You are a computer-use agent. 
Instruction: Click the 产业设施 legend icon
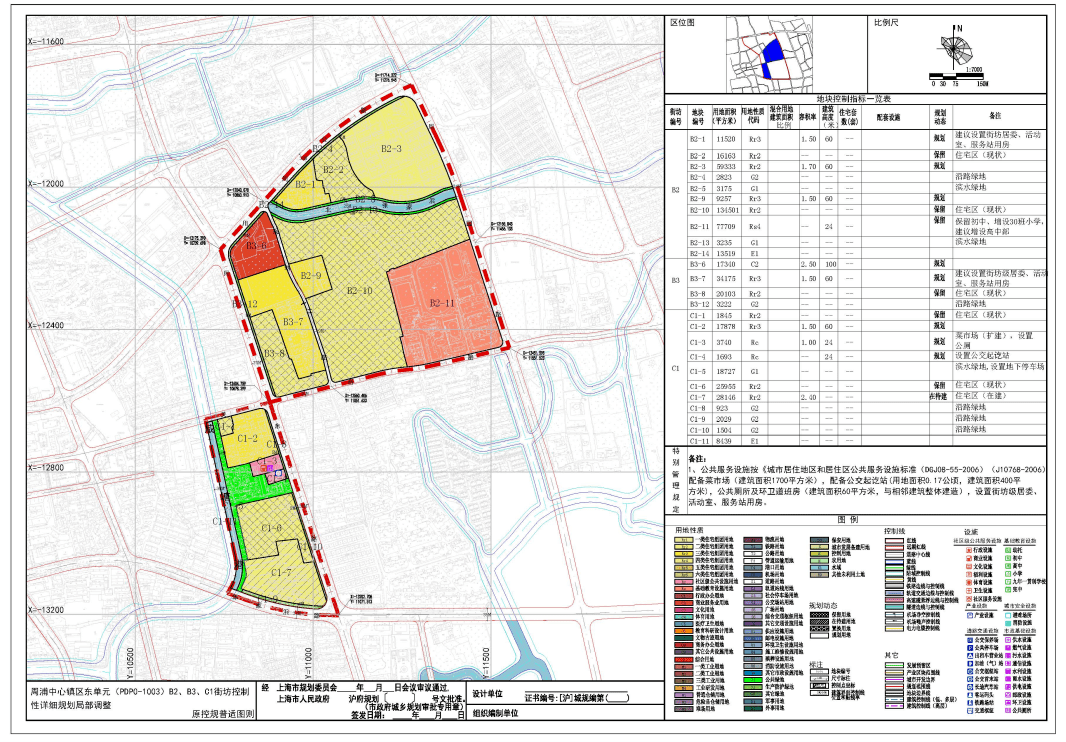pos(970,615)
